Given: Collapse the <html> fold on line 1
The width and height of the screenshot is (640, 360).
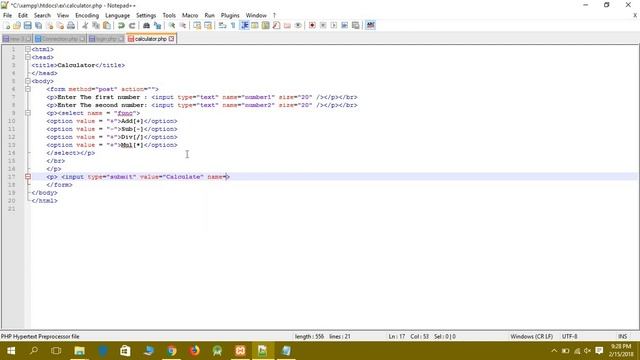Looking at the screenshot, I should click(x=28, y=49).
